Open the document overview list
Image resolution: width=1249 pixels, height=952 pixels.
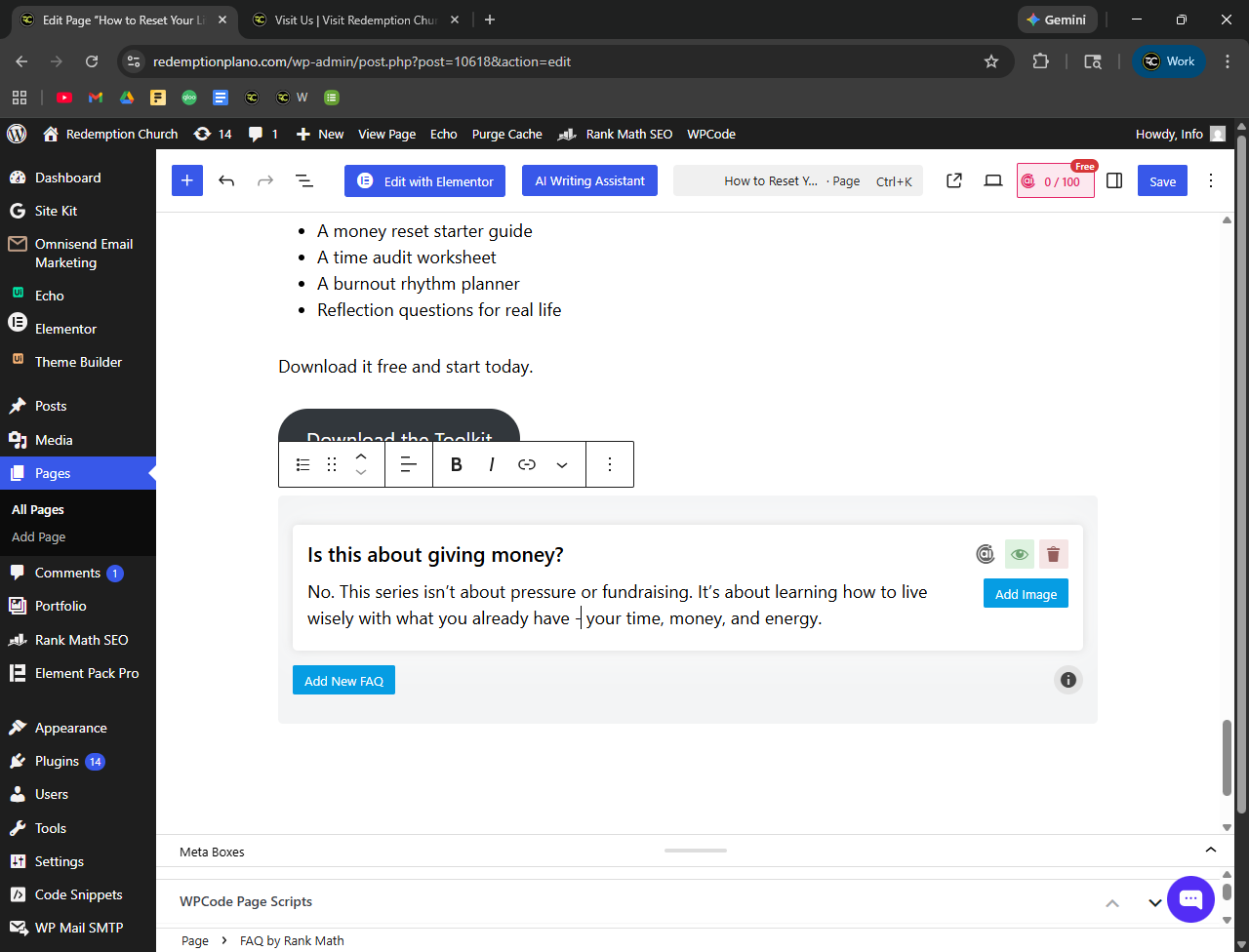click(304, 181)
